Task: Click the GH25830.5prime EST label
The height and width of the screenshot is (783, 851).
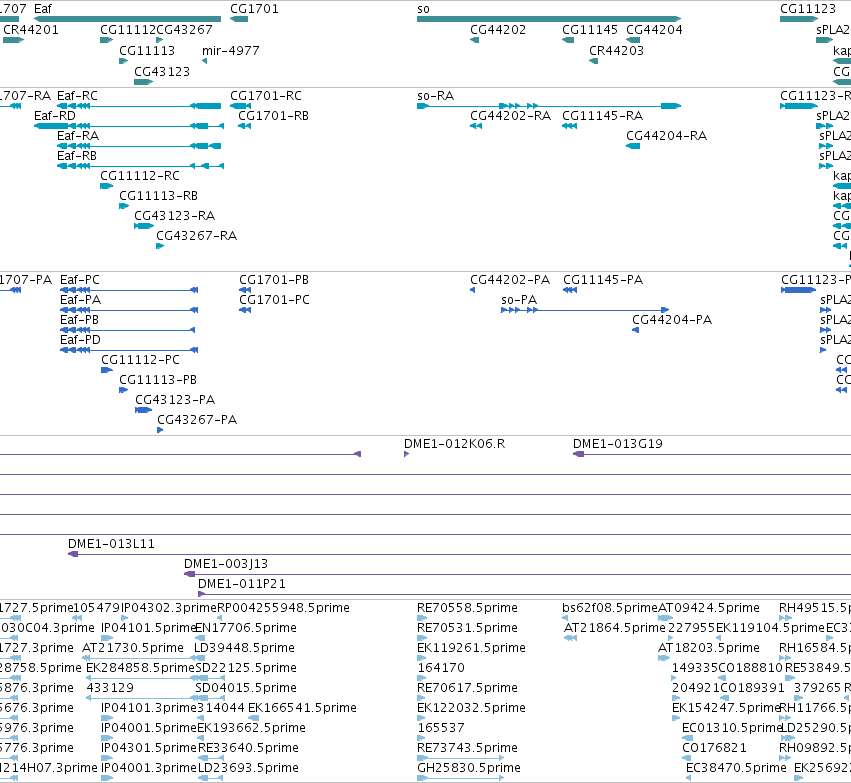Action: pos(469,768)
